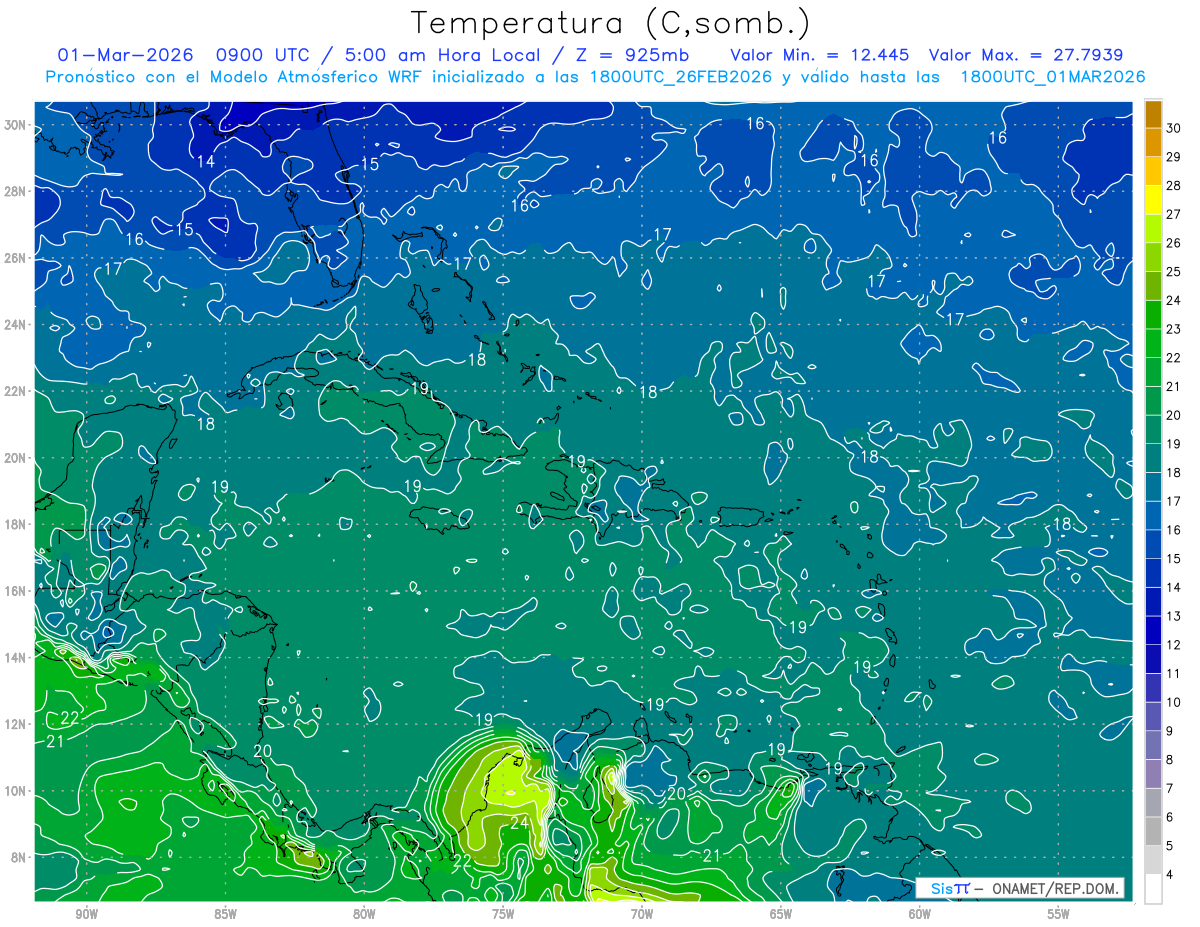Click the brown top swatch above 30

1153,114
